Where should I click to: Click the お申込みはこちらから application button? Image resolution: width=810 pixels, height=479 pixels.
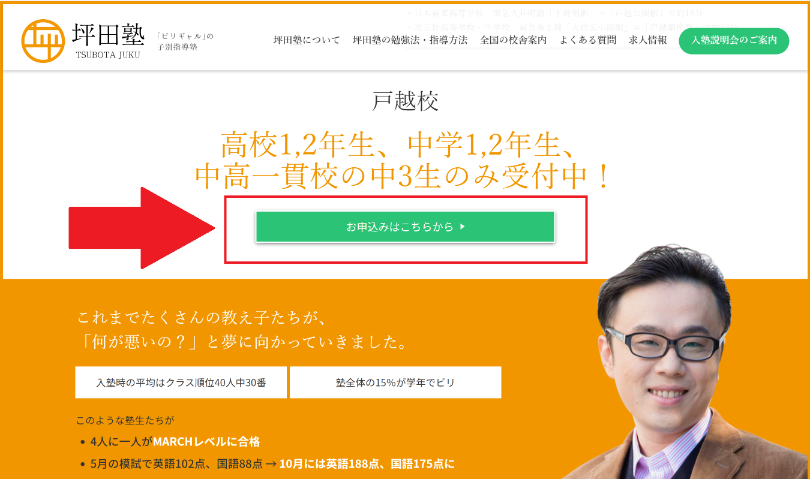(405, 227)
